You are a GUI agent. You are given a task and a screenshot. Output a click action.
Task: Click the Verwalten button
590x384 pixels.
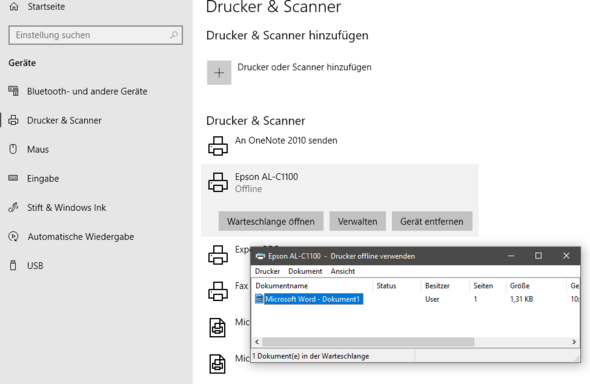tap(357, 221)
